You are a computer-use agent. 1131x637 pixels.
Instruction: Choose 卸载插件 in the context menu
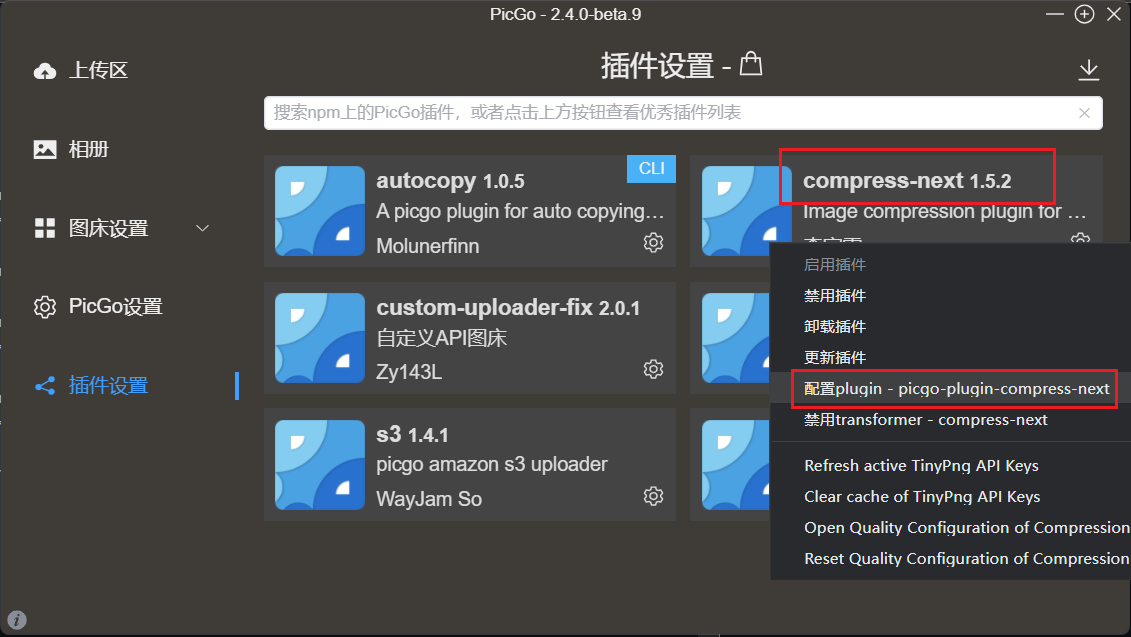[835, 327]
